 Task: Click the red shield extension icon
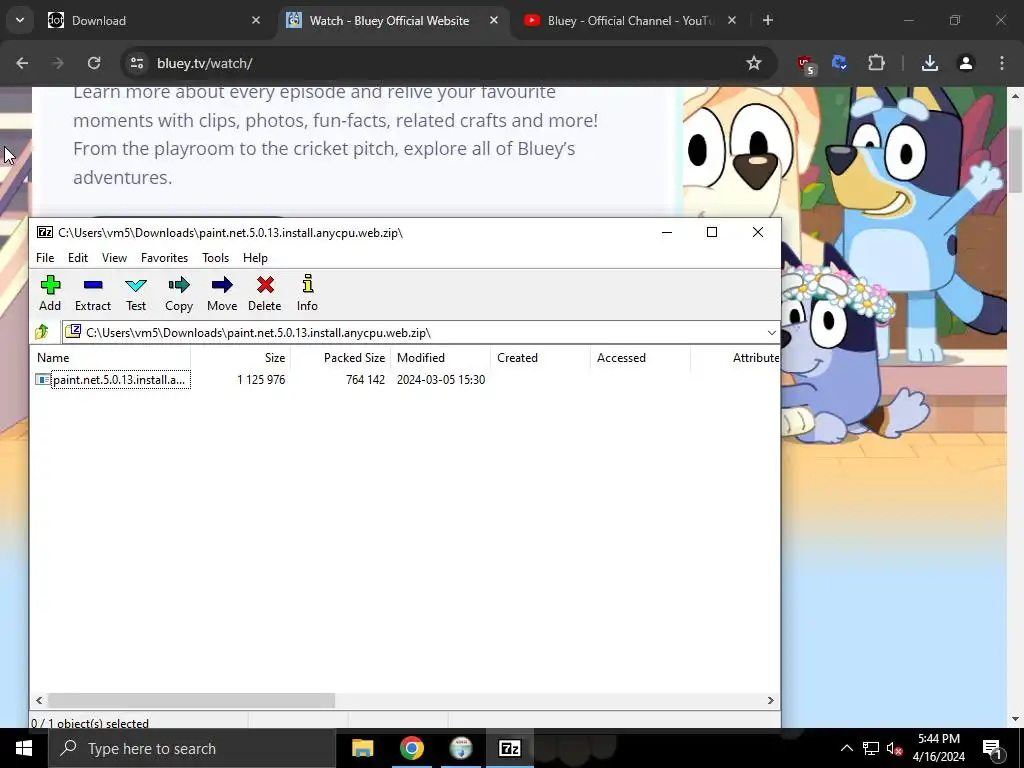pyautogui.click(x=805, y=64)
